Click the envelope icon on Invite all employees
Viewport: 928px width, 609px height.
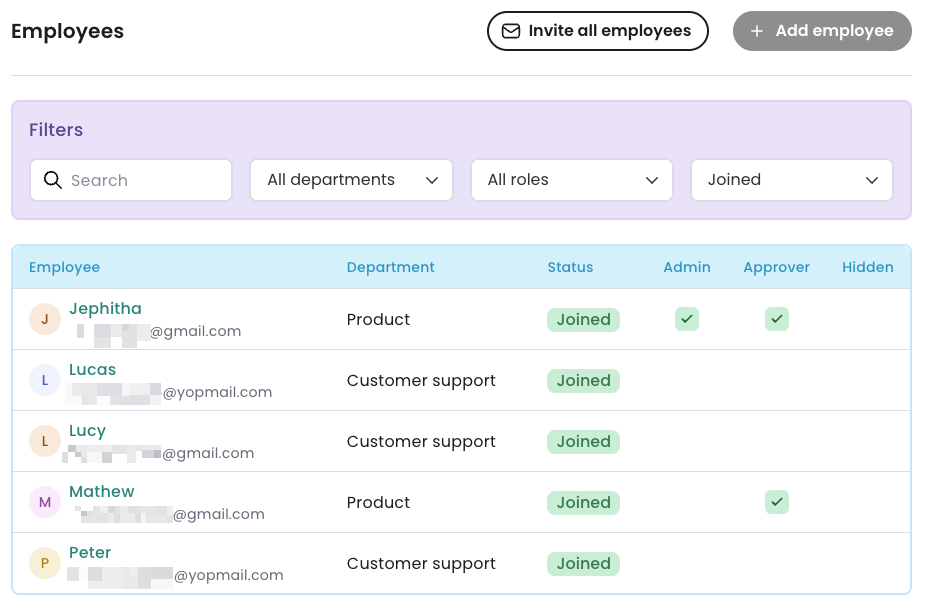click(511, 31)
